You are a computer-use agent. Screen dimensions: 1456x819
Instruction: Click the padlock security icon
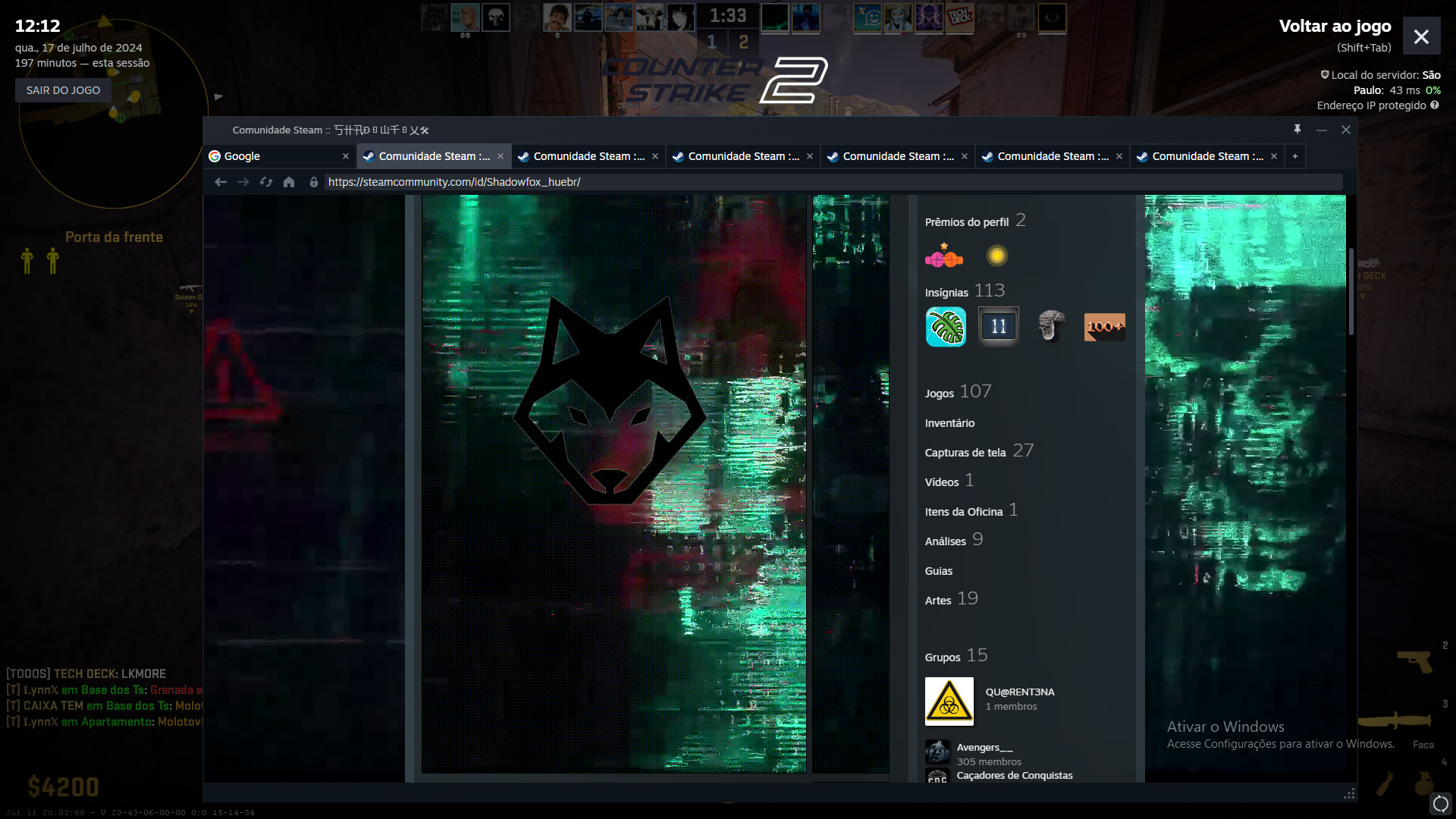313,182
